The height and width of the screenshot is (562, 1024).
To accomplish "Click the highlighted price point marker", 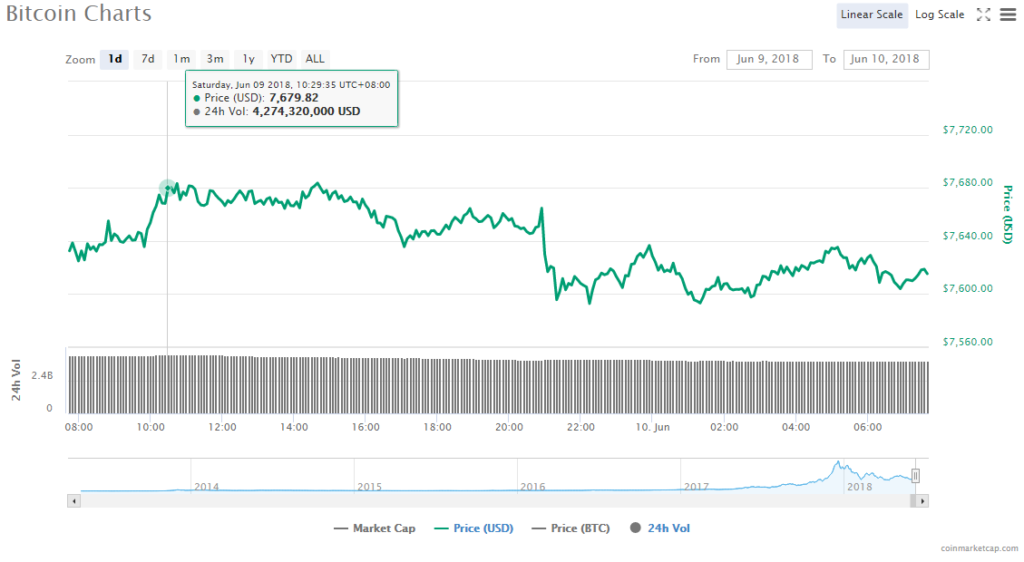I will click(167, 188).
